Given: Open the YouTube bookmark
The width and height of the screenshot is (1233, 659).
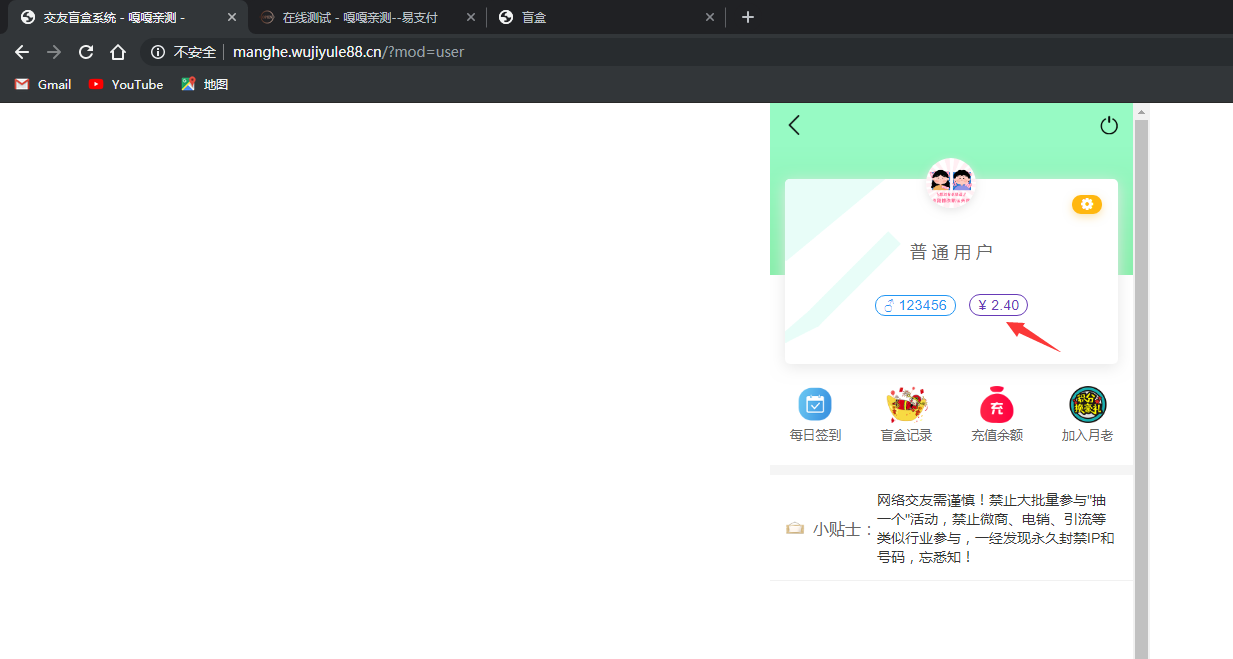Looking at the screenshot, I should coord(126,85).
